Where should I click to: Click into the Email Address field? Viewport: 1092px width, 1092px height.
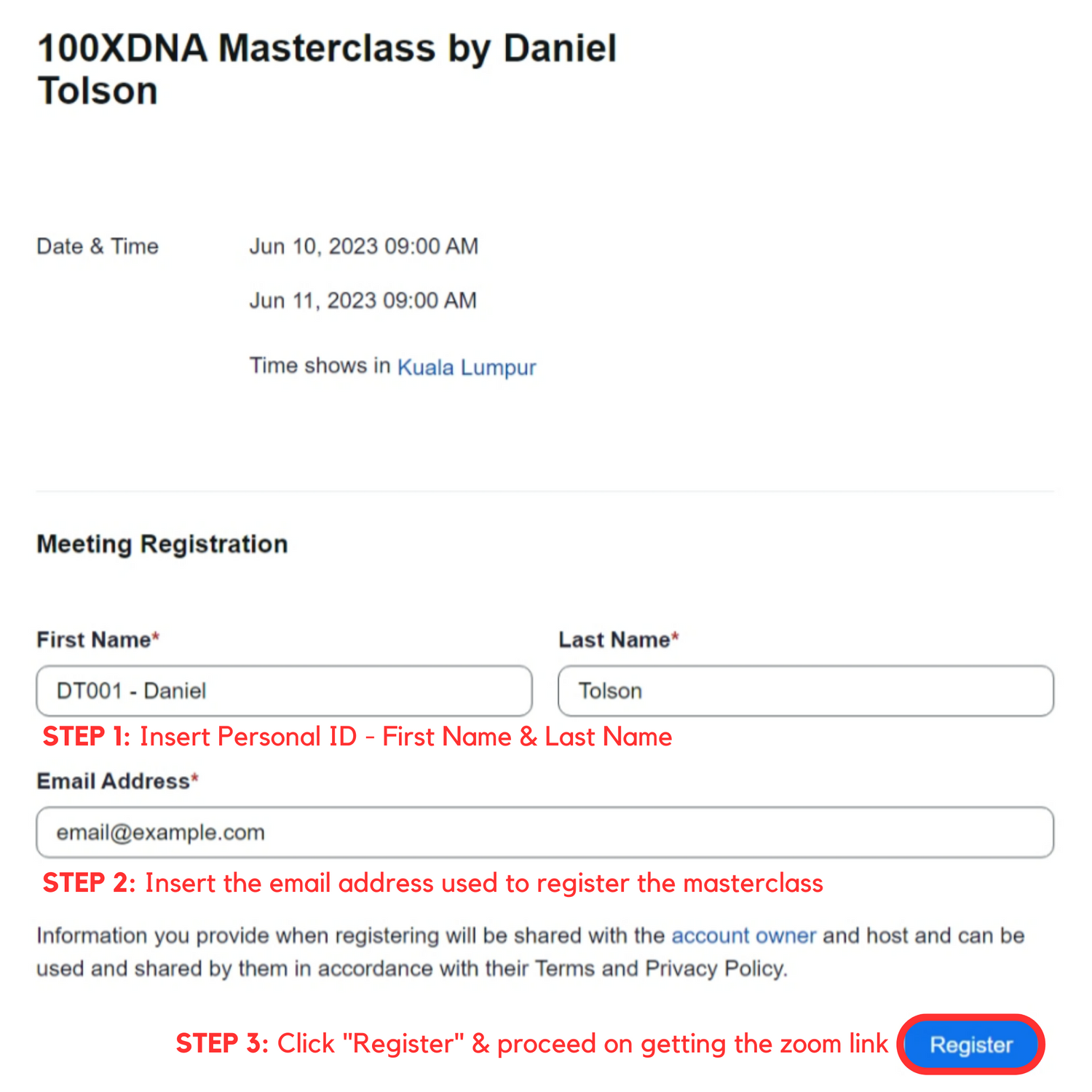(545, 832)
